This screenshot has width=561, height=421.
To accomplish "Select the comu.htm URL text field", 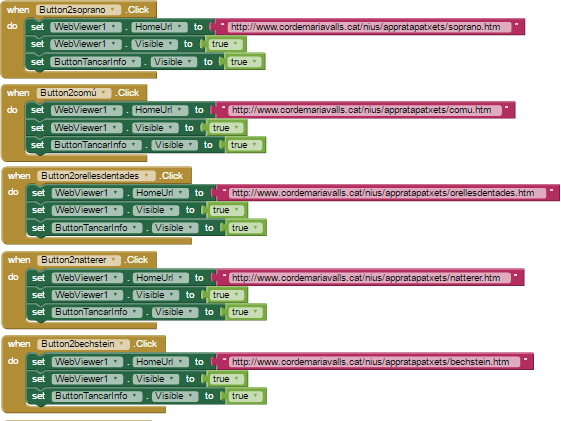I will [x=365, y=110].
